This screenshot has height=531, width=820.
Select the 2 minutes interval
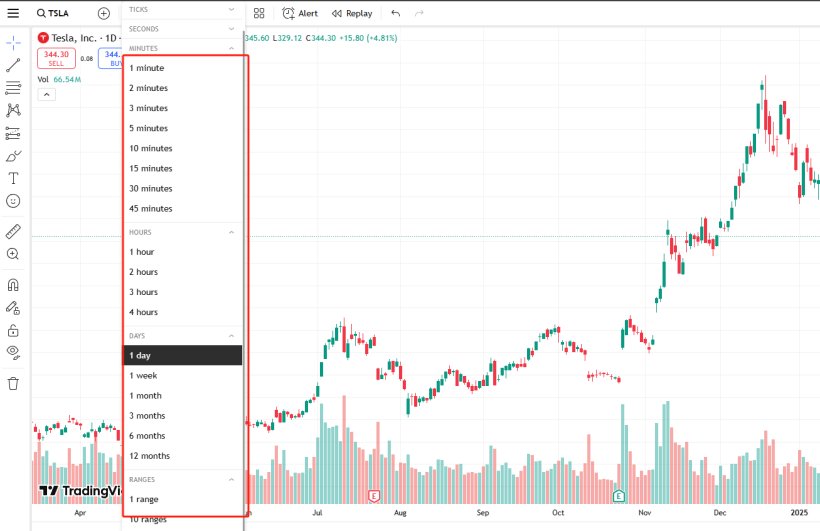coord(182,88)
